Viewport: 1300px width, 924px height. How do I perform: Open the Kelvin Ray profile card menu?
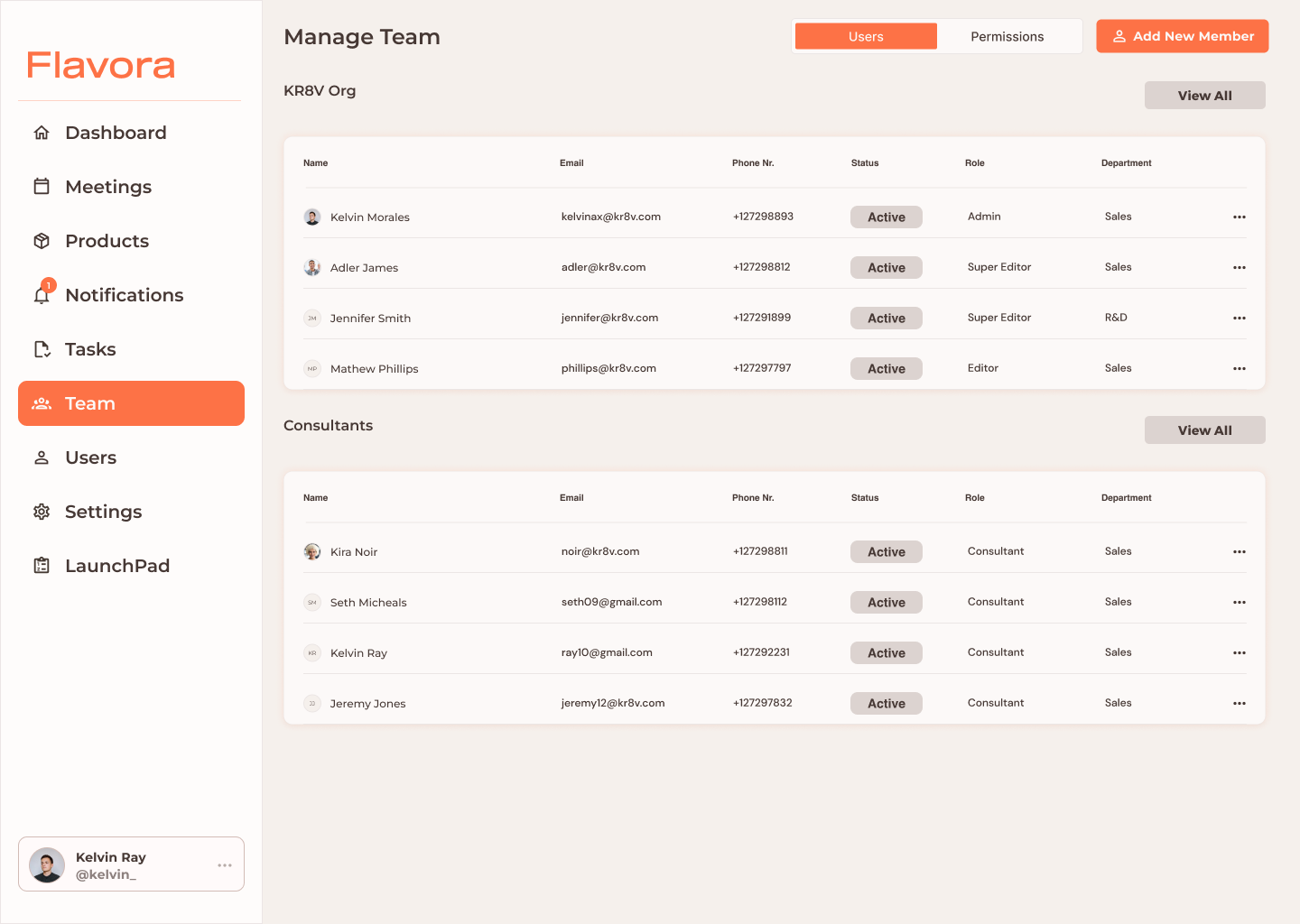point(225,865)
